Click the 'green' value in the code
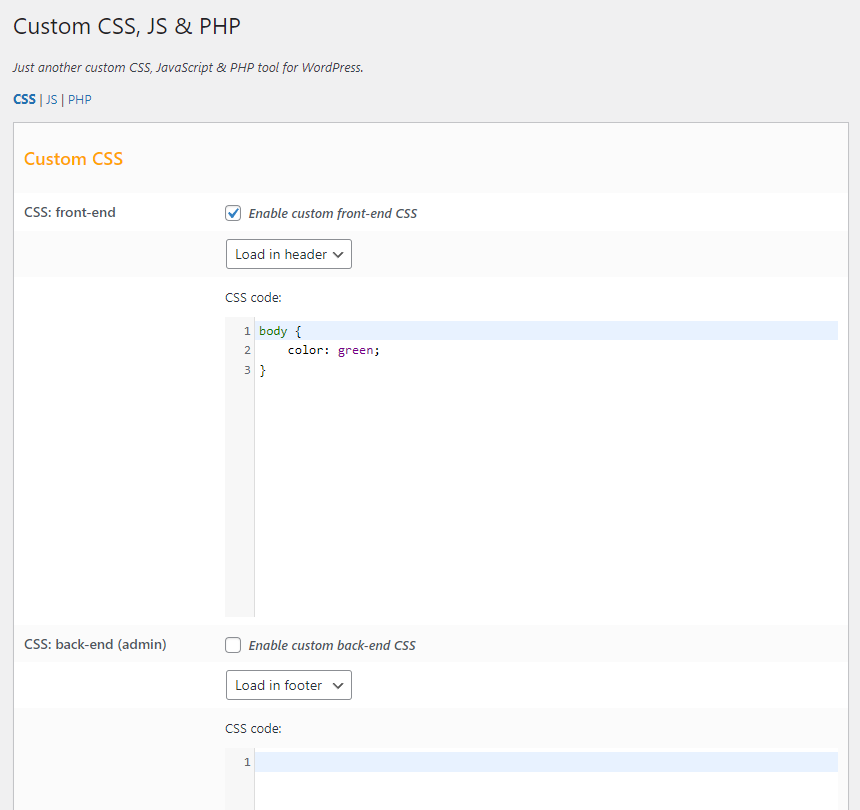This screenshot has width=860, height=810. tap(355, 350)
